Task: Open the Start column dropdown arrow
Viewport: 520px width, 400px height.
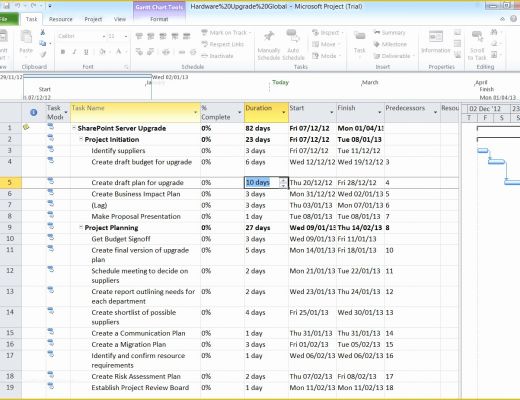Action: coord(331,112)
